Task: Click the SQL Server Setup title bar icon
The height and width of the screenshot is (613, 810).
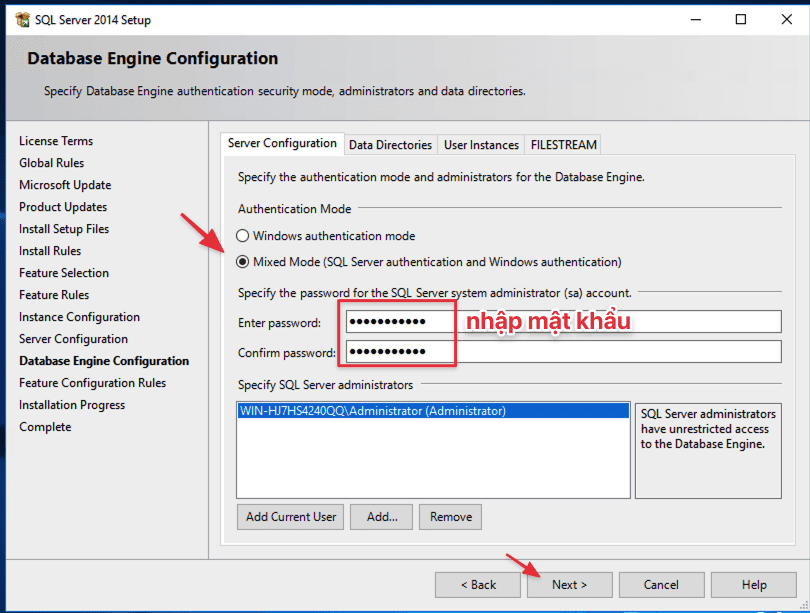Action: click(x=22, y=20)
